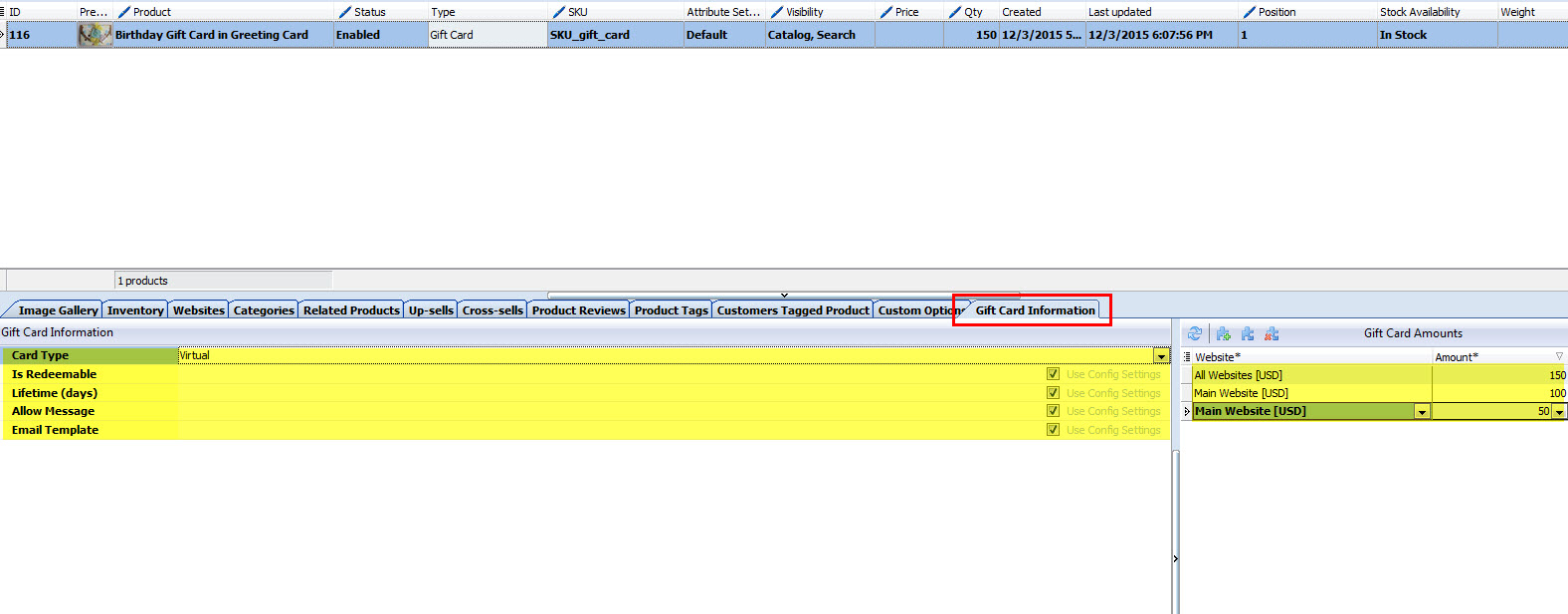This screenshot has height=614, width=1568.
Task: Open the Website grid column chooser icon
Action: click(x=1187, y=356)
